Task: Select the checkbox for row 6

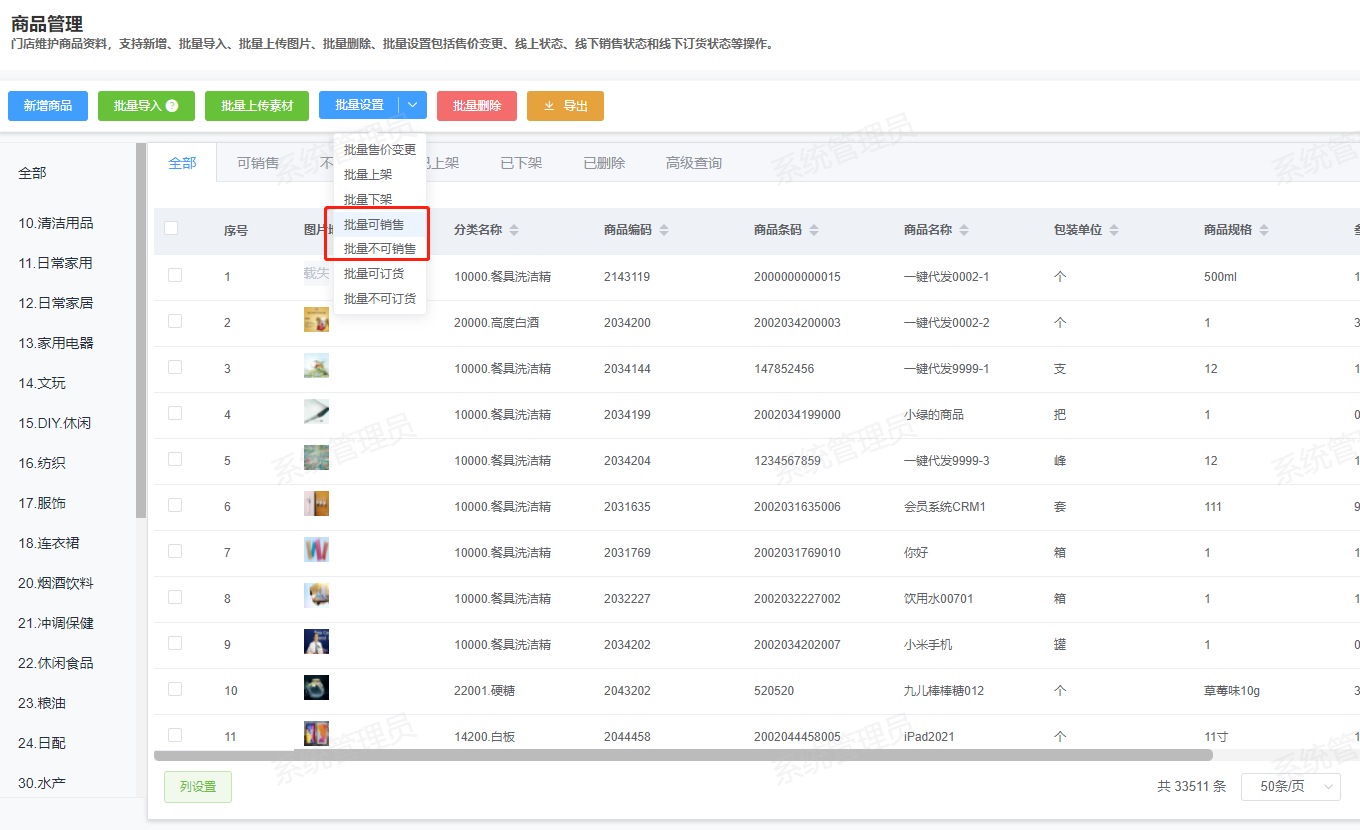Action: click(x=175, y=505)
